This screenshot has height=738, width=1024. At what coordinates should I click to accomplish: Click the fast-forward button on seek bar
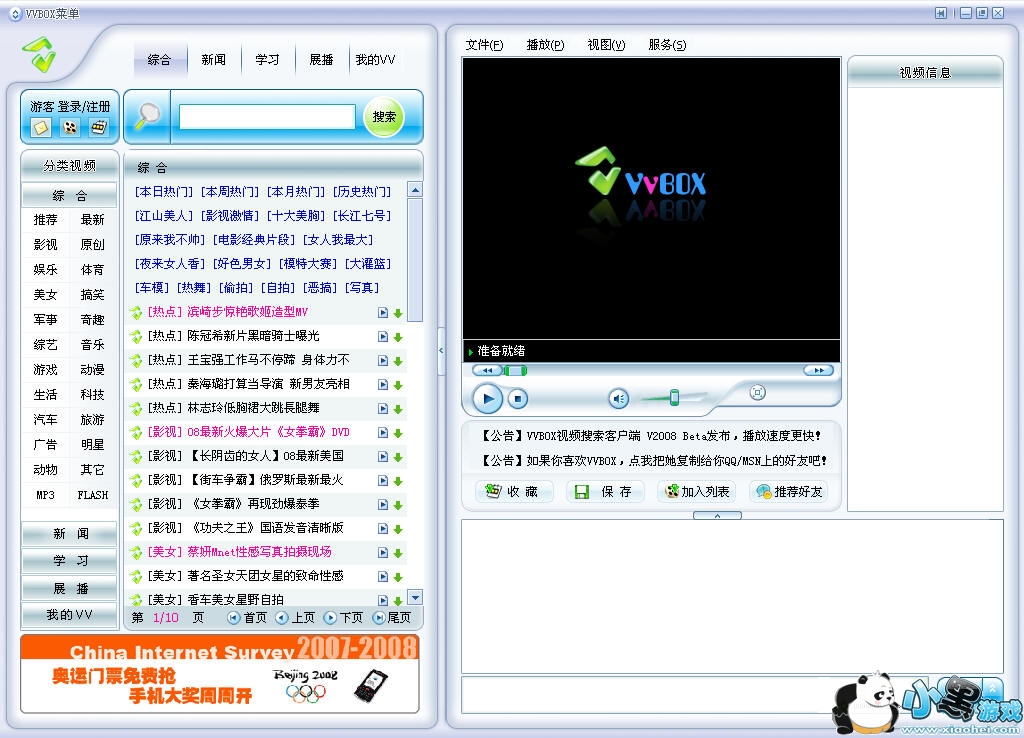pos(818,370)
